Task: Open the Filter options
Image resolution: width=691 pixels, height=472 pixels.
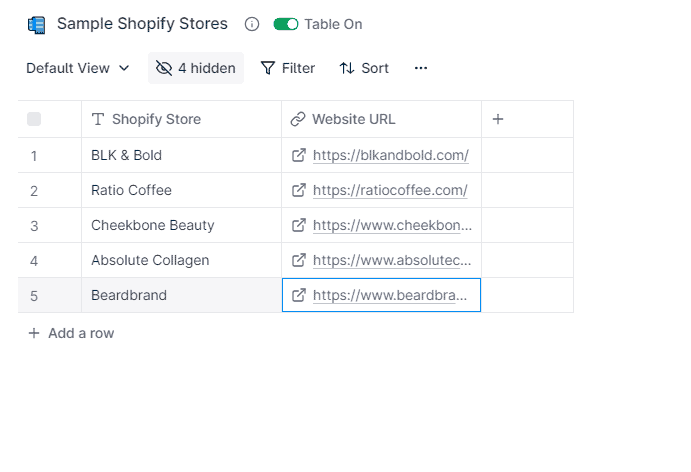Action: click(288, 68)
